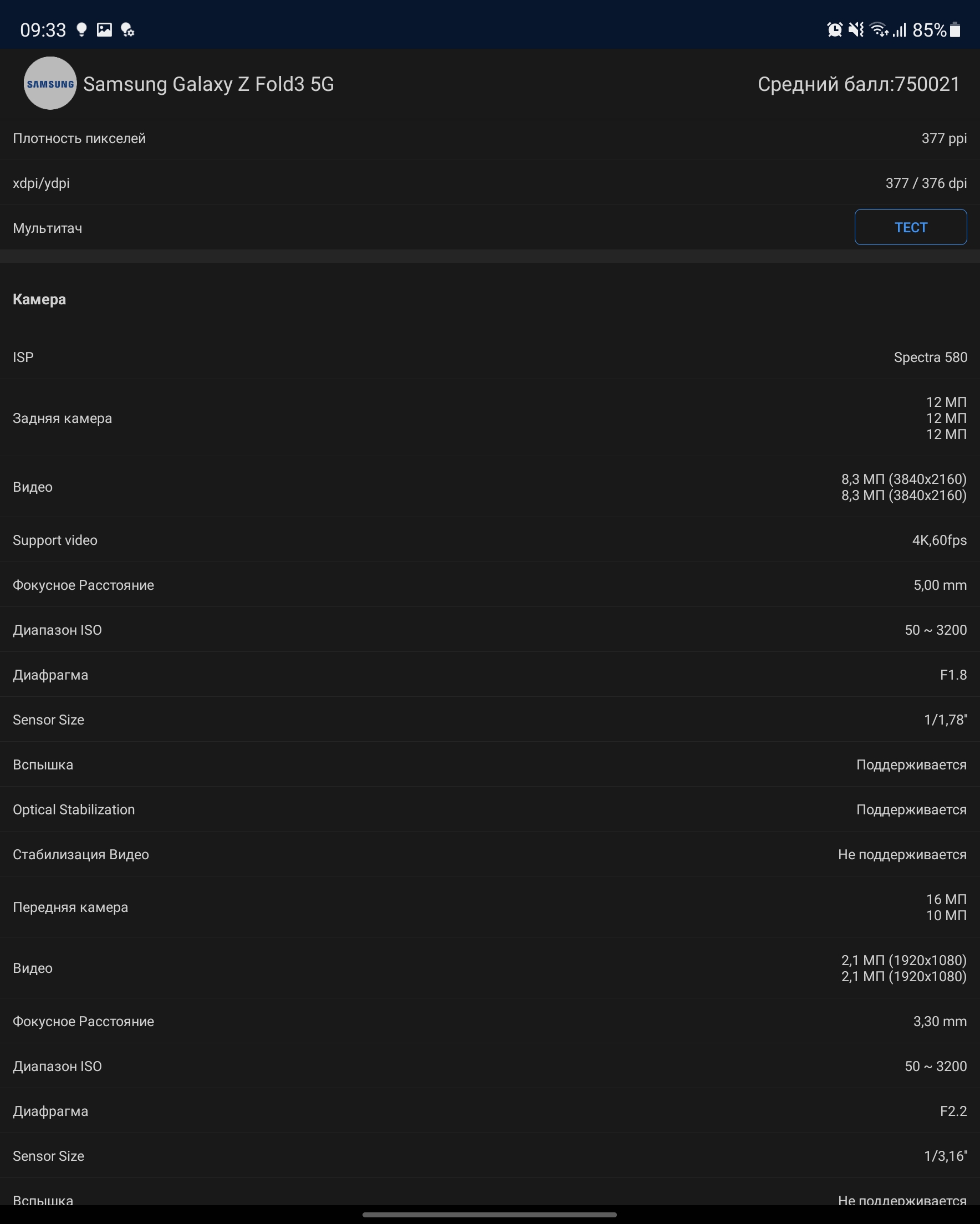
Task: Tap the battery icon in status bar
Action: (x=955, y=29)
